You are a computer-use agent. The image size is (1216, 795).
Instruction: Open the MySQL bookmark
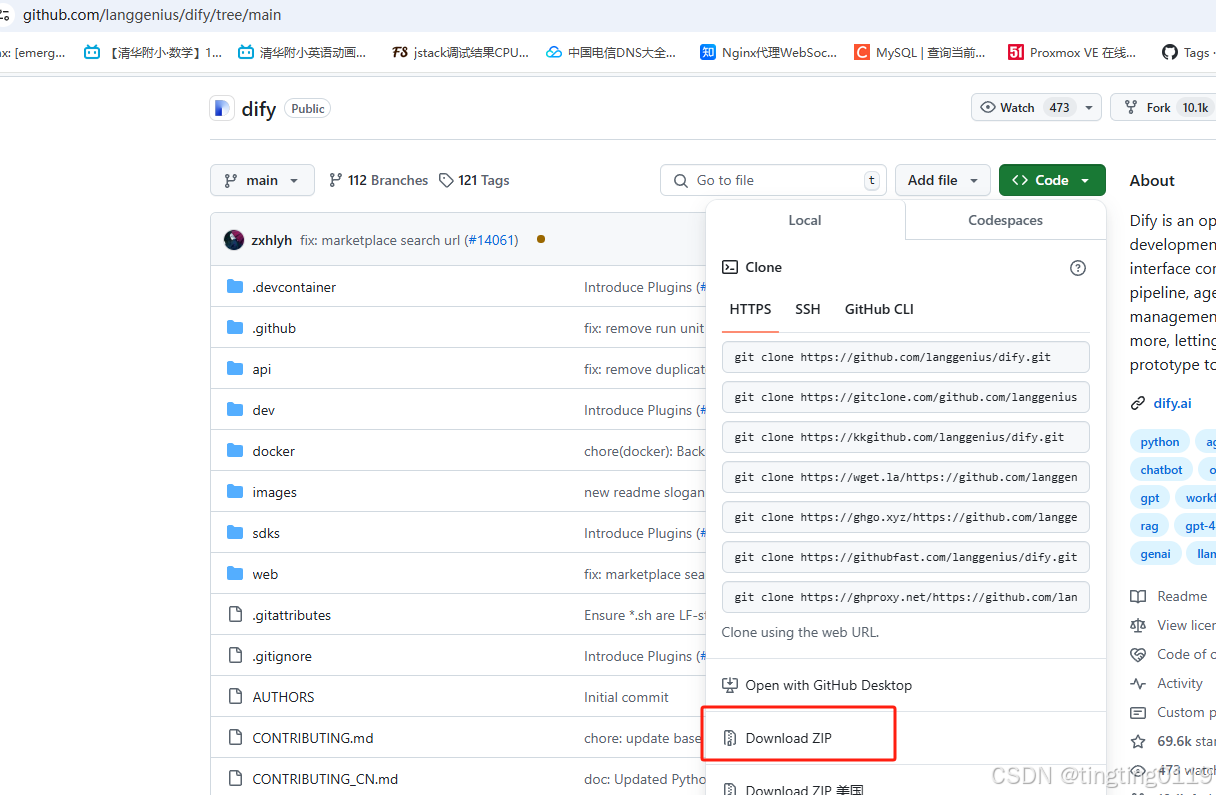919,52
